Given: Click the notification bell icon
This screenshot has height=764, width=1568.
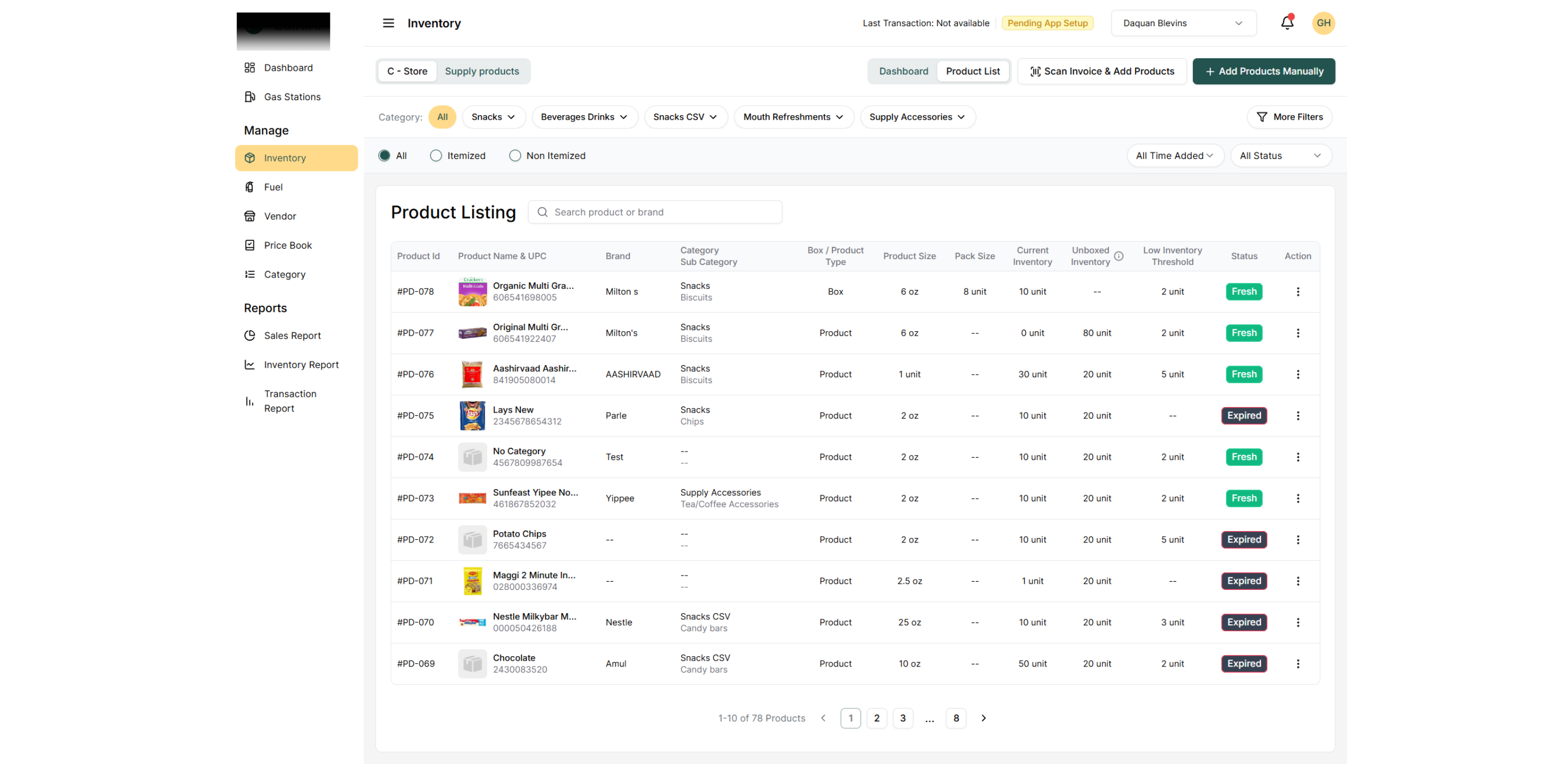Looking at the screenshot, I should coord(1287,23).
